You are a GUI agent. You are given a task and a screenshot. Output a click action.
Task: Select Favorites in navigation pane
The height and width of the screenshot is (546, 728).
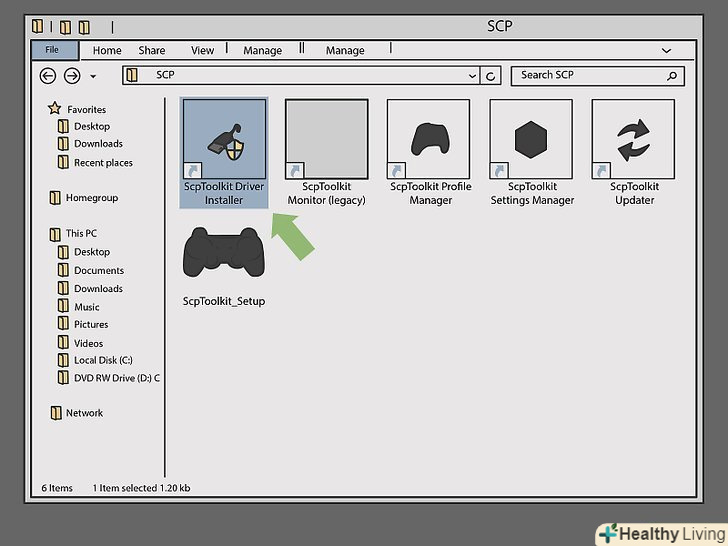[x=86, y=110]
